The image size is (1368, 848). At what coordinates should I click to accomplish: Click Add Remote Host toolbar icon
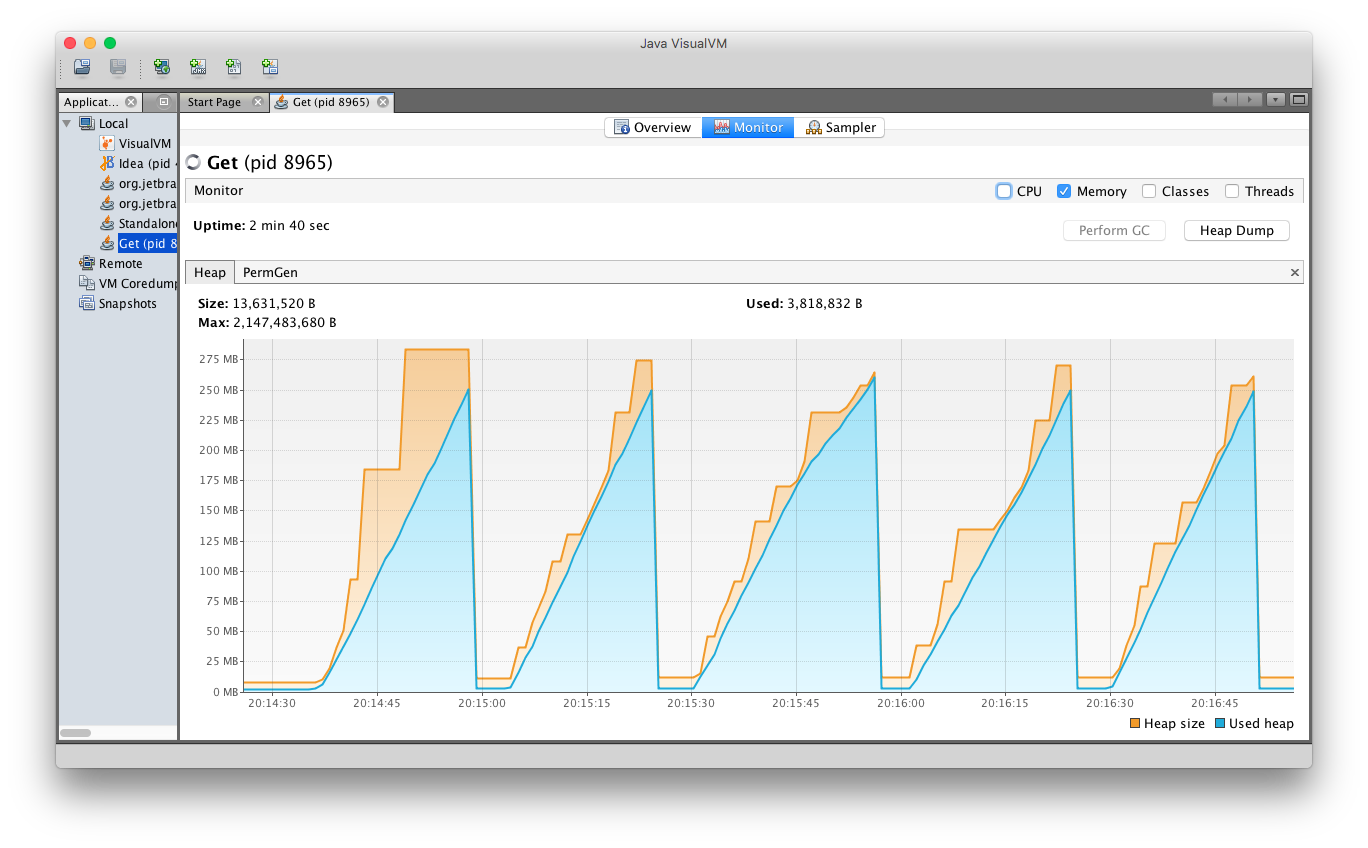coord(162,67)
